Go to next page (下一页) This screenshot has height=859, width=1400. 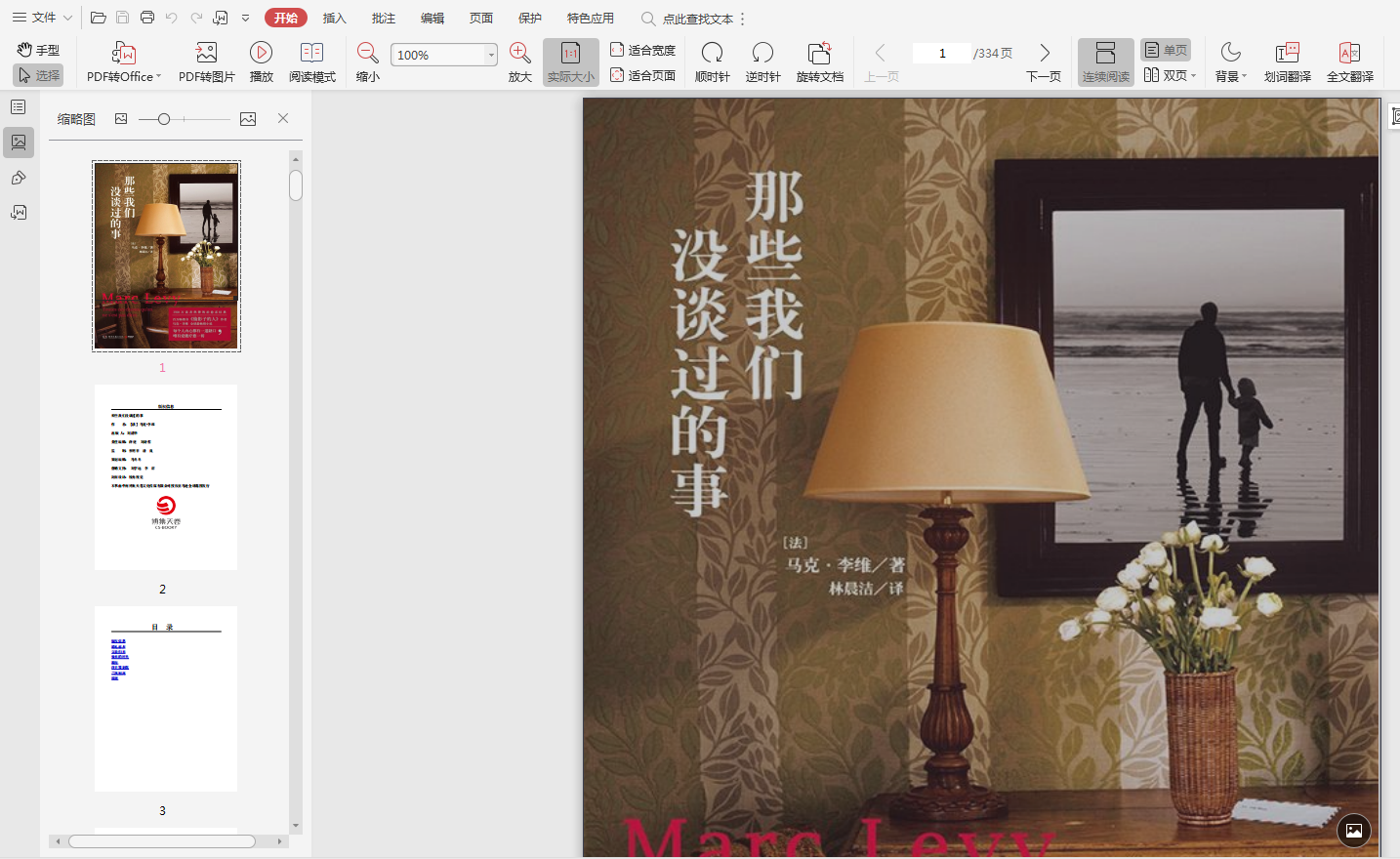tap(1044, 62)
